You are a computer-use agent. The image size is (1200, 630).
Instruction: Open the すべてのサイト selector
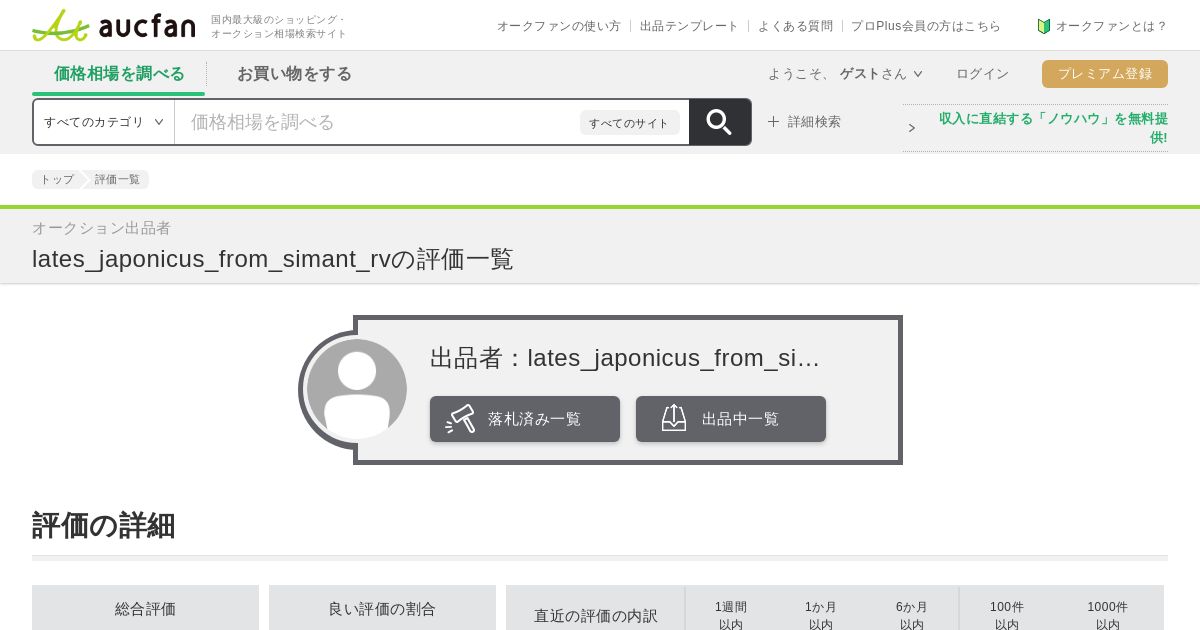coord(629,123)
